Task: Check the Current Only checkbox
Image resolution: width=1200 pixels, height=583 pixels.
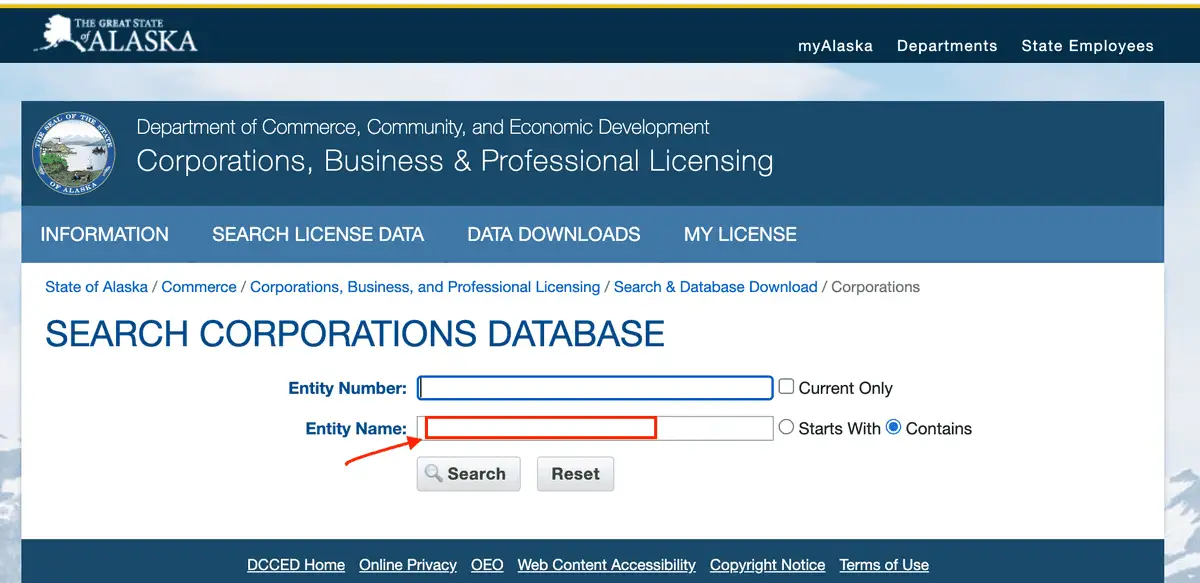Action: pos(786,386)
